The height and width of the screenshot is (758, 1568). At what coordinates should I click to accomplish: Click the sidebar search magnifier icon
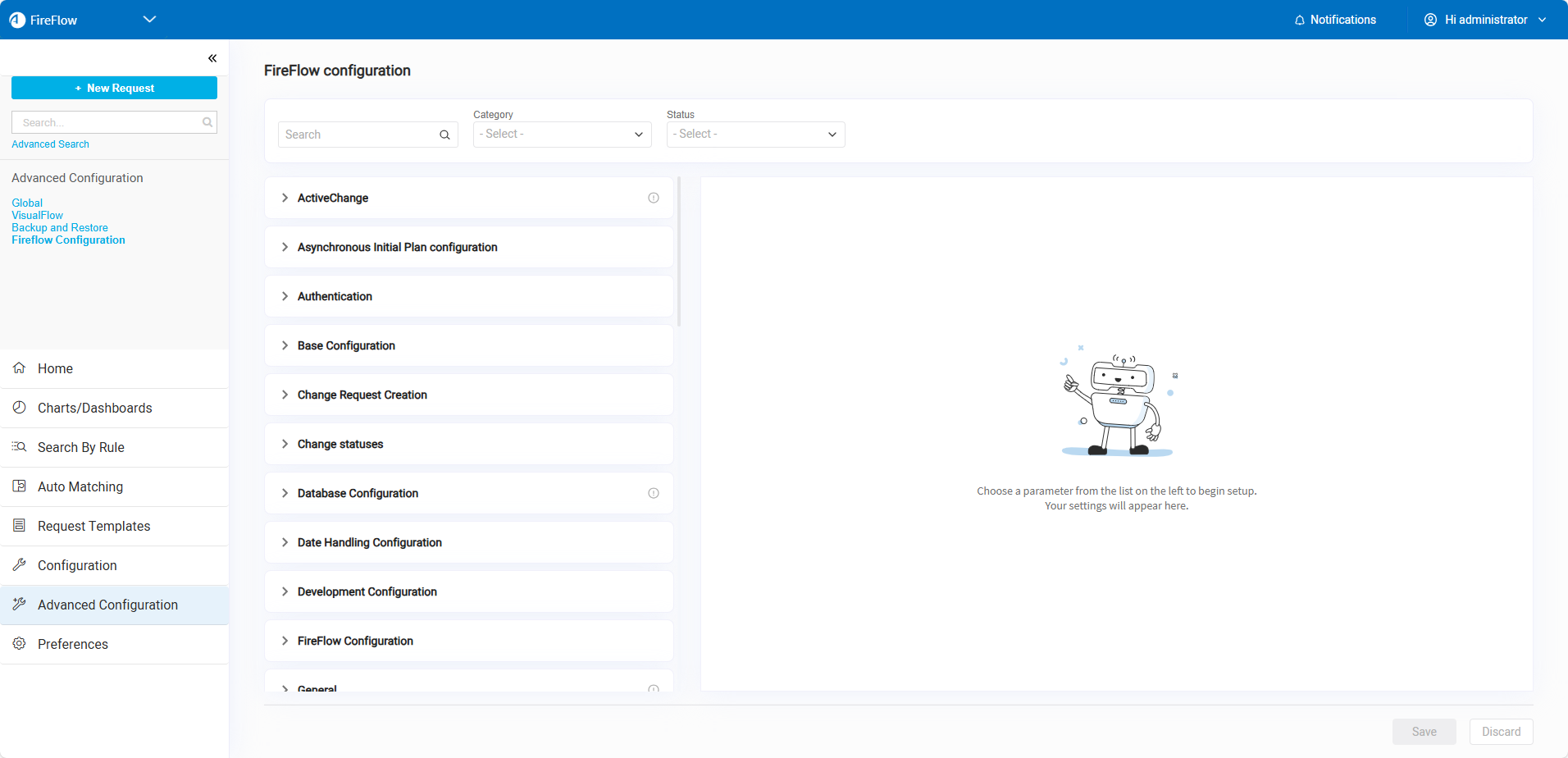pos(207,122)
